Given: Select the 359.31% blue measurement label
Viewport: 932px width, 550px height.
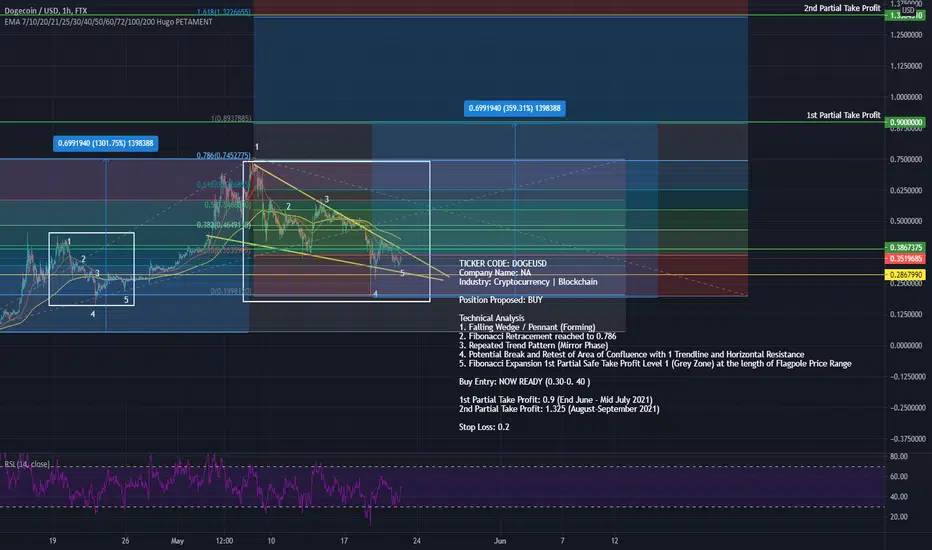Looking at the screenshot, I should tap(514, 108).
